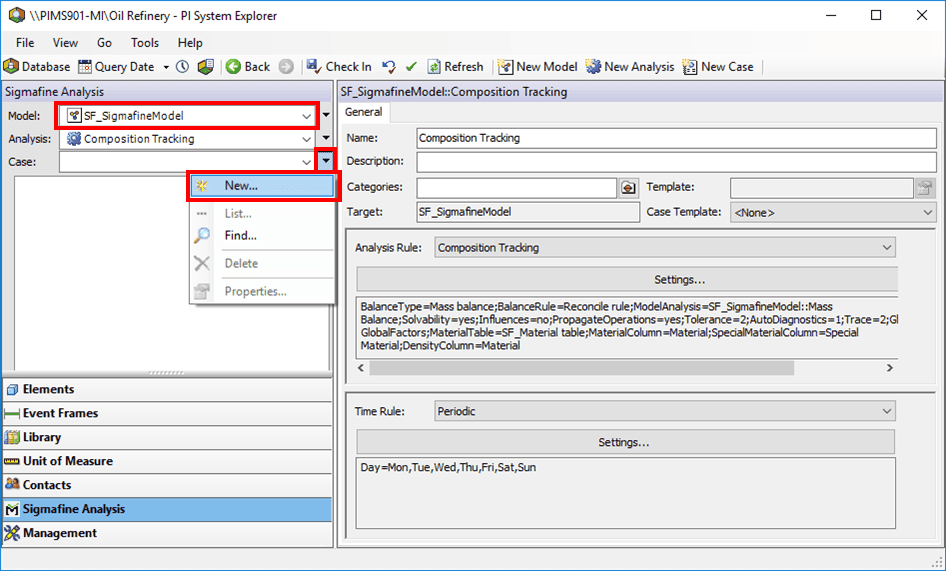Click Properties... in the context menu
The height and width of the screenshot is (571, 946).
pos(262,291)
